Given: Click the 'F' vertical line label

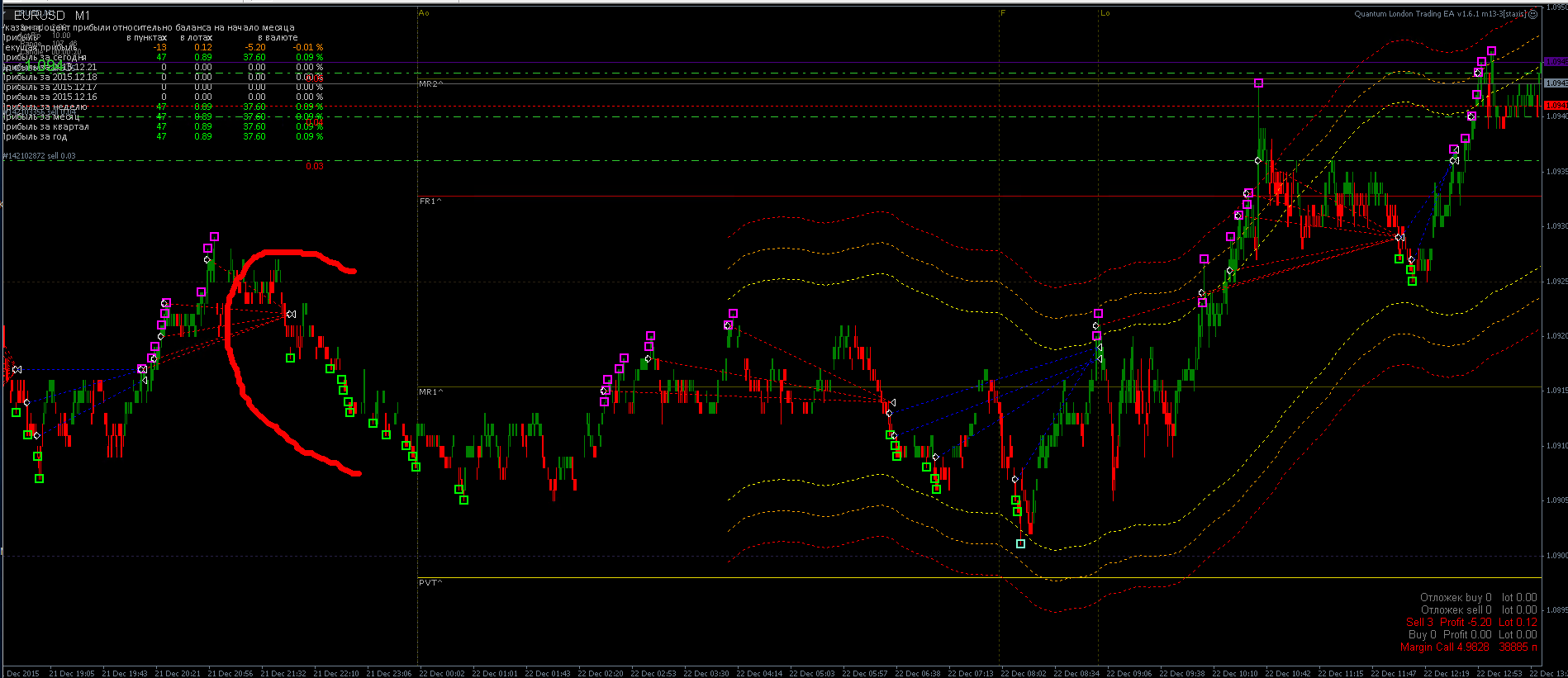Looking at the screenshot, I should tap(1003, 13).
